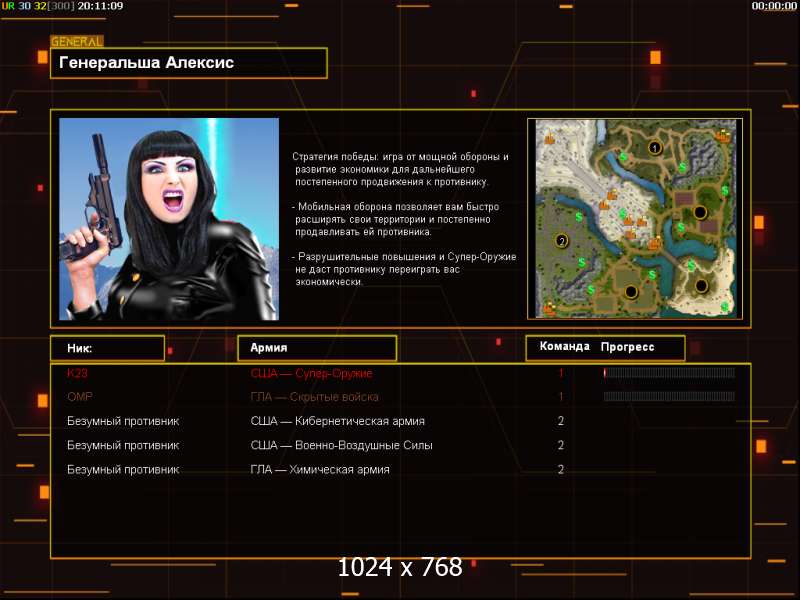This screenshot has height=600, width=800.
Task: Click the 20:11:09 clock at the top left
Action: pyautogui.click(x=100, y=6)
